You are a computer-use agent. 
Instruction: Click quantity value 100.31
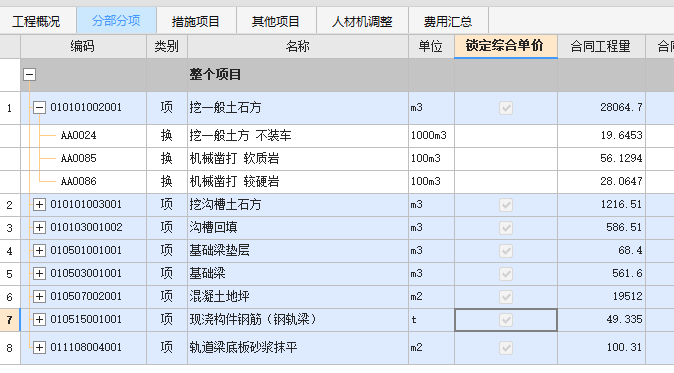pyautogui.click(x=624, y=347)
